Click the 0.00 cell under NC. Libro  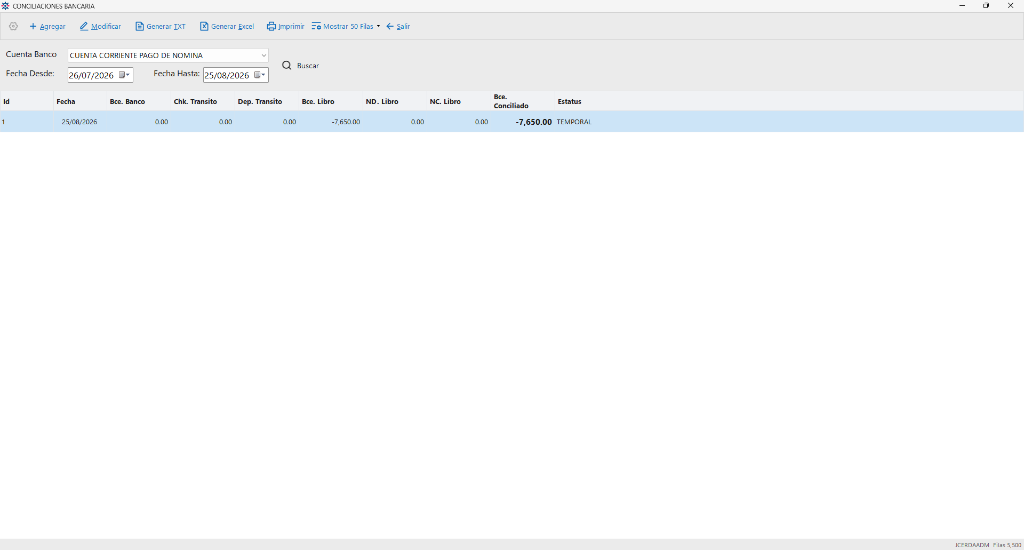coord(459,121)
